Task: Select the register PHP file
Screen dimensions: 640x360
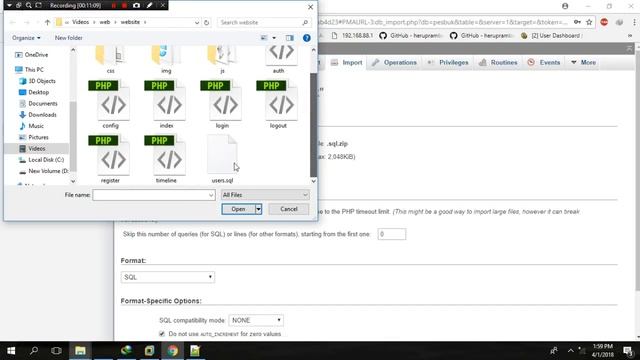Action: (x=110, y=159)
